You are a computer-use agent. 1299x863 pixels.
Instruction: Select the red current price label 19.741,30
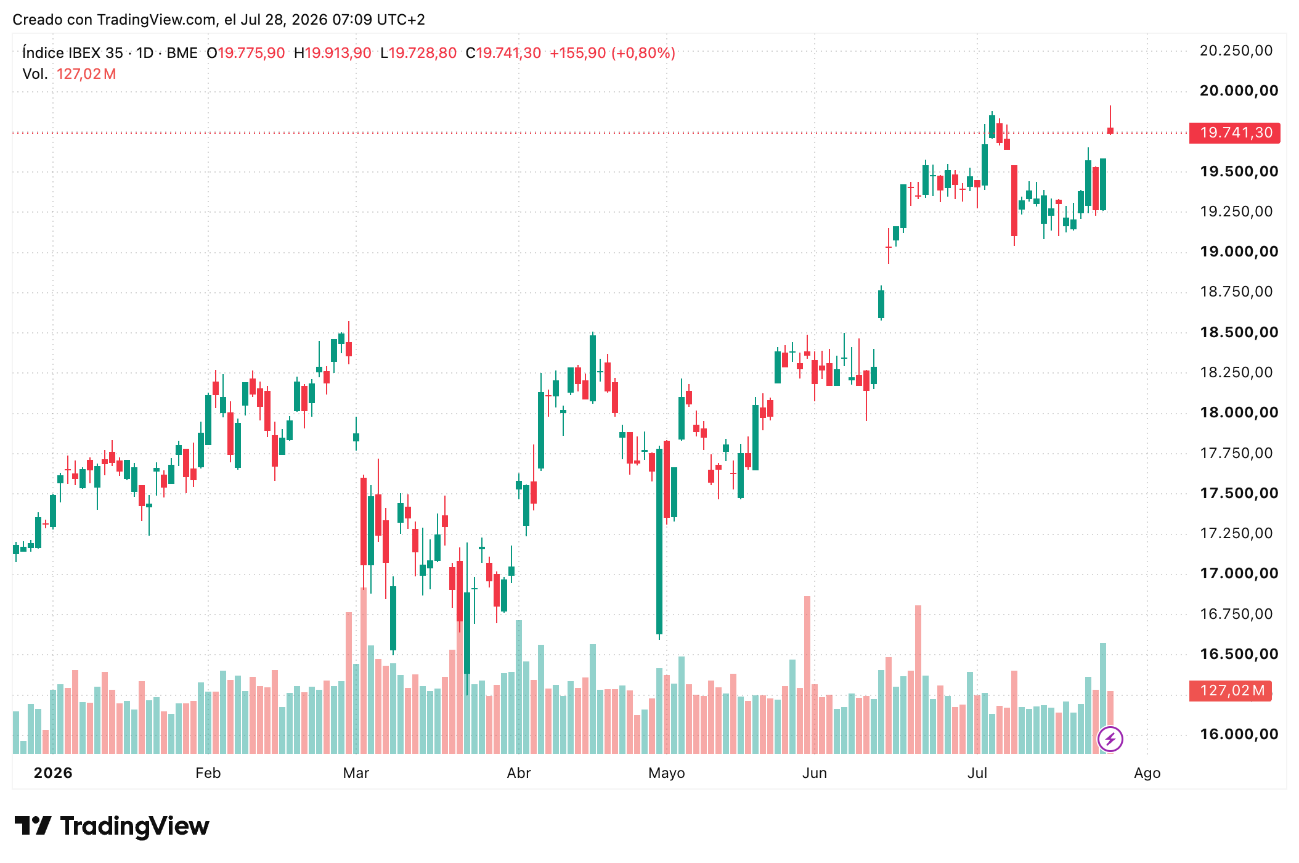point(1235,132)
